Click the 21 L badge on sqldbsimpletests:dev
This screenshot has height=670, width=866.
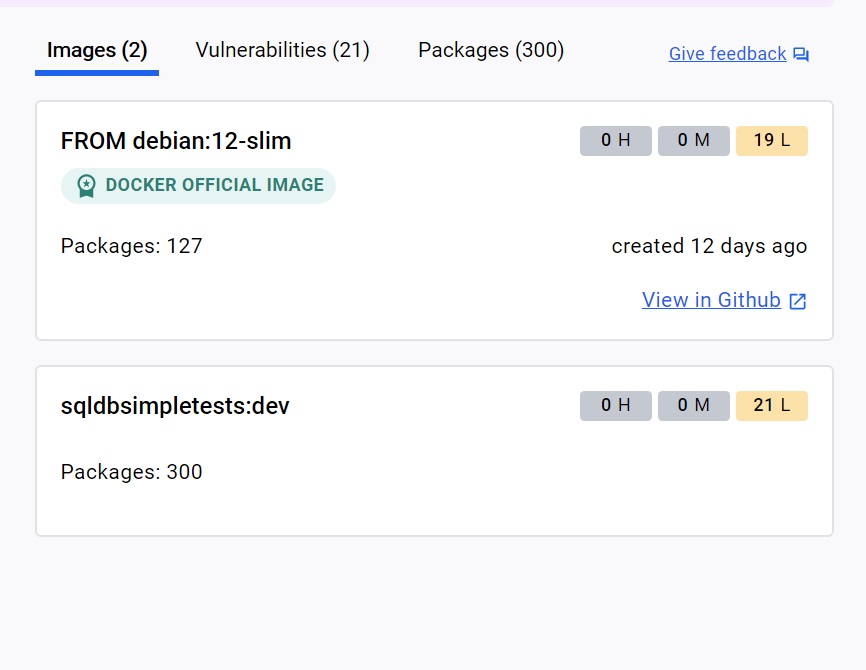pos(772,405)
